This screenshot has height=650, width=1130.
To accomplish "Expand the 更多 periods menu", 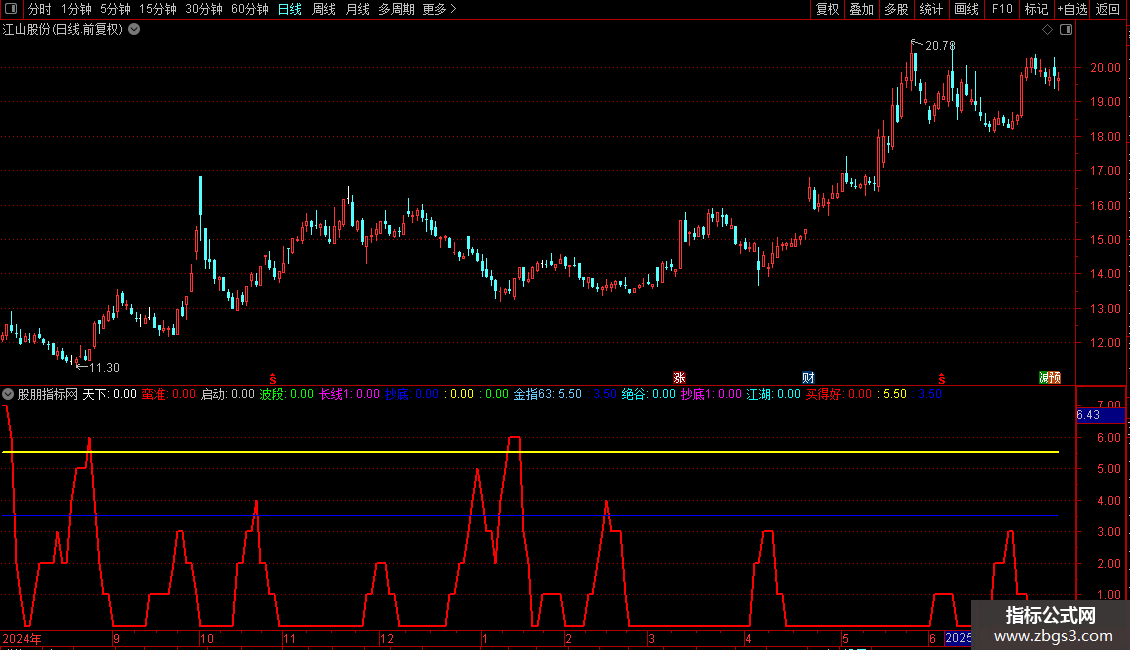I will [x=440, y=9].
